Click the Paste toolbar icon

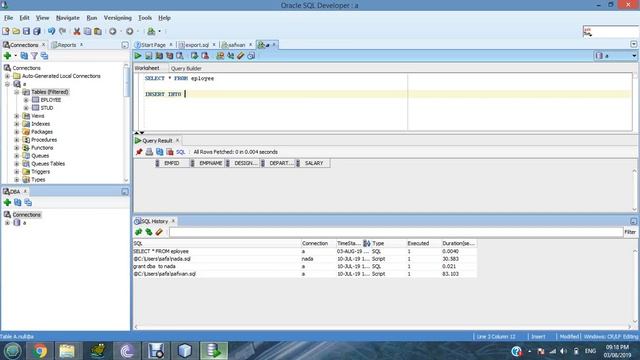98,31
